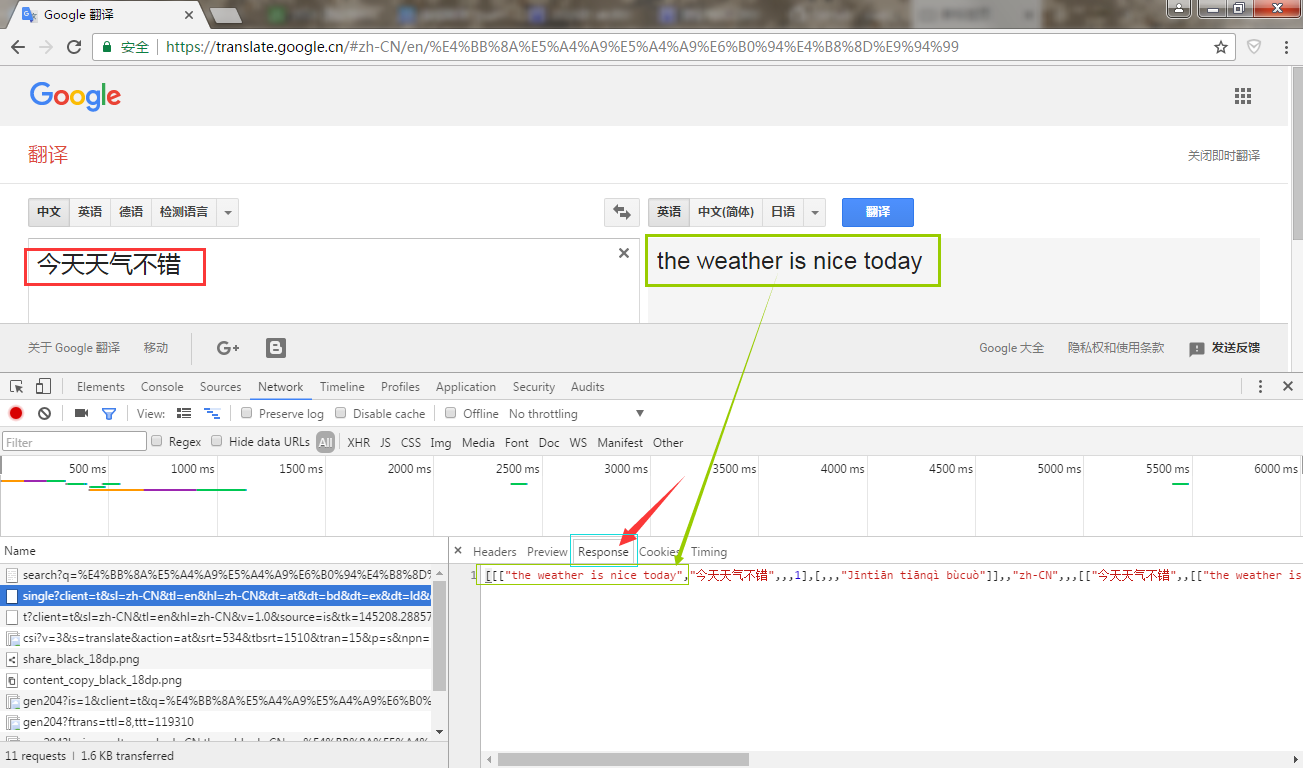Select 检测语言 detect language button

coord(184,212)
